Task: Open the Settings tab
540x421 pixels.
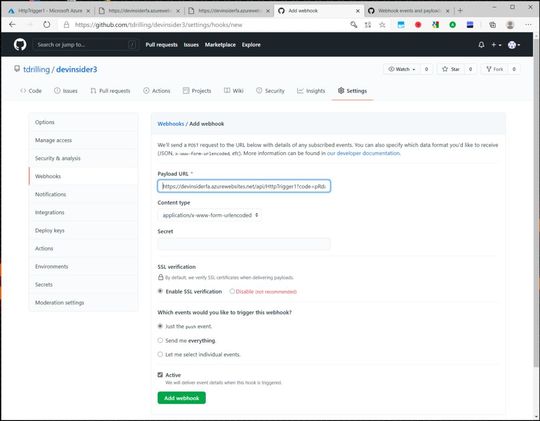Action: point(352,91)
